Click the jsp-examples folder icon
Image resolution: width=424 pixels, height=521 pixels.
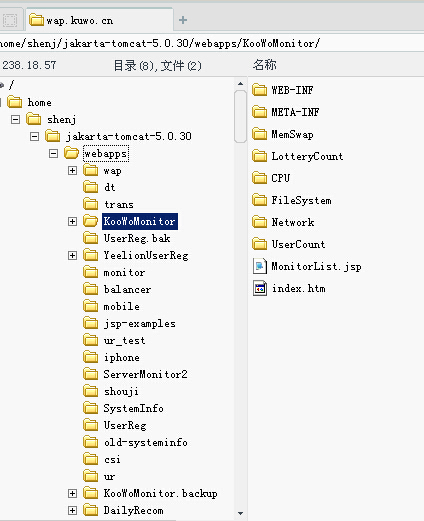pyautogui.click(x=91, y=323)
